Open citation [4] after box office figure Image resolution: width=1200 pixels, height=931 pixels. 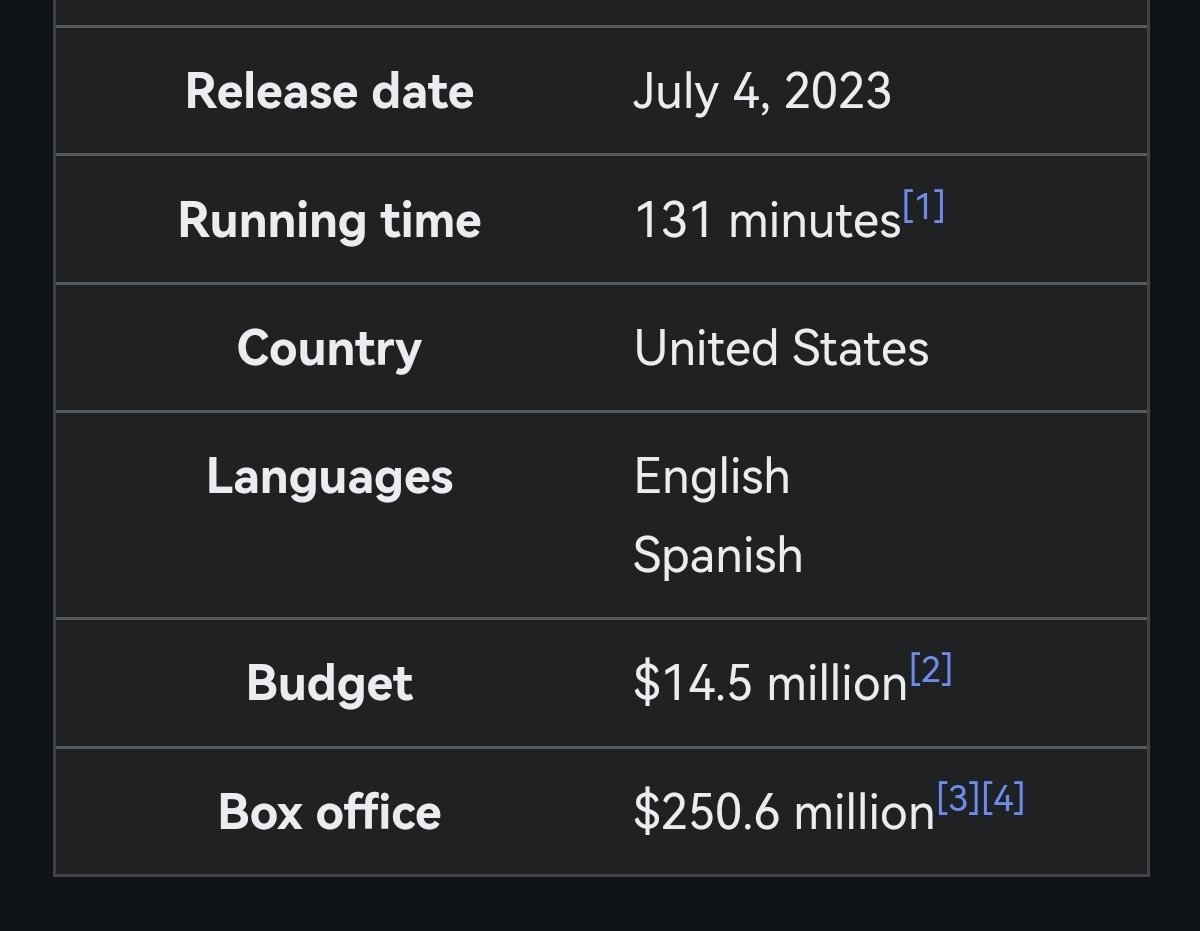pyautogui.click(x=1003, y=798)
